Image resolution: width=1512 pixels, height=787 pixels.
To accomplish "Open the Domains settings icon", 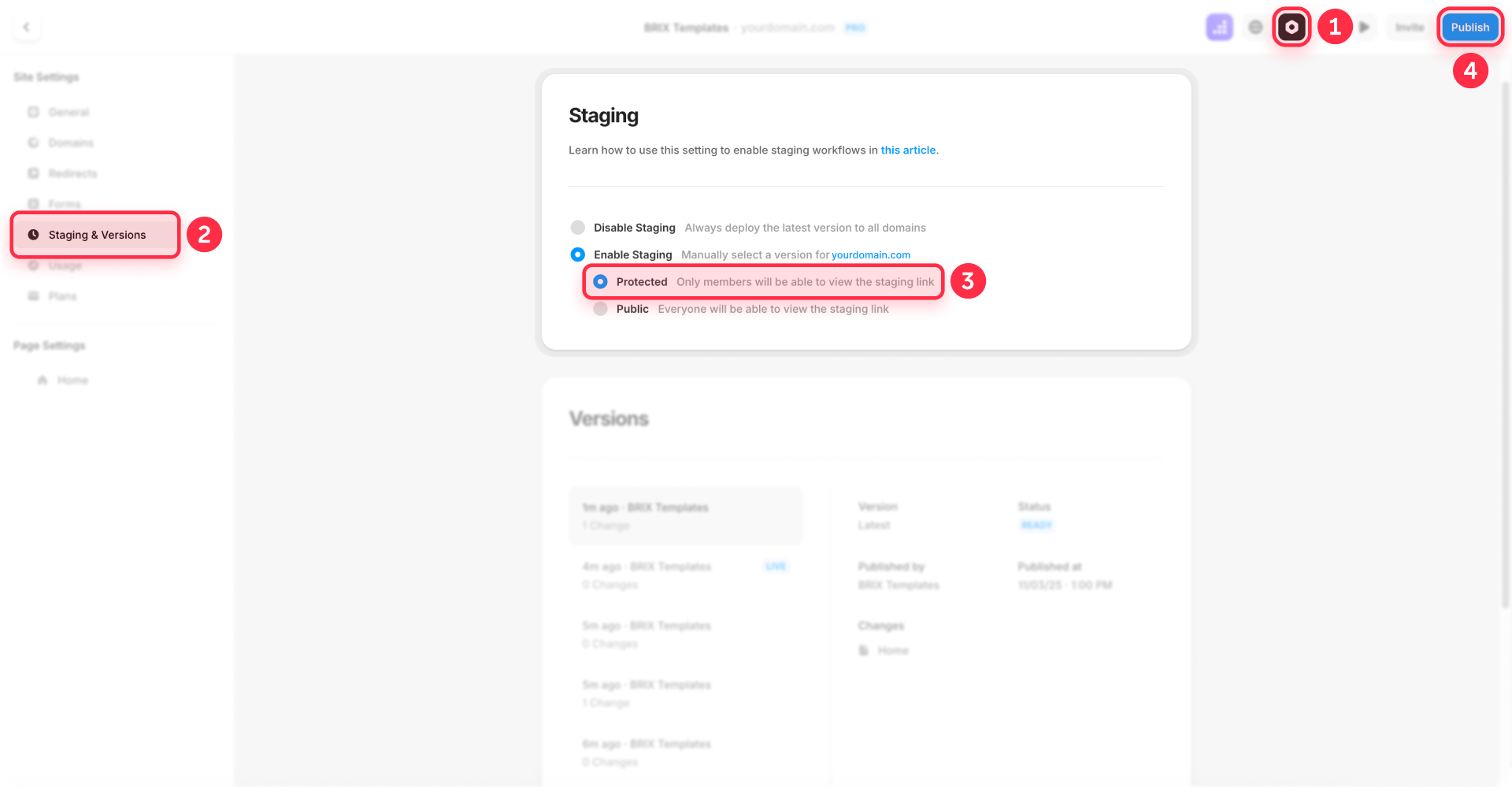I will point(33,143).
